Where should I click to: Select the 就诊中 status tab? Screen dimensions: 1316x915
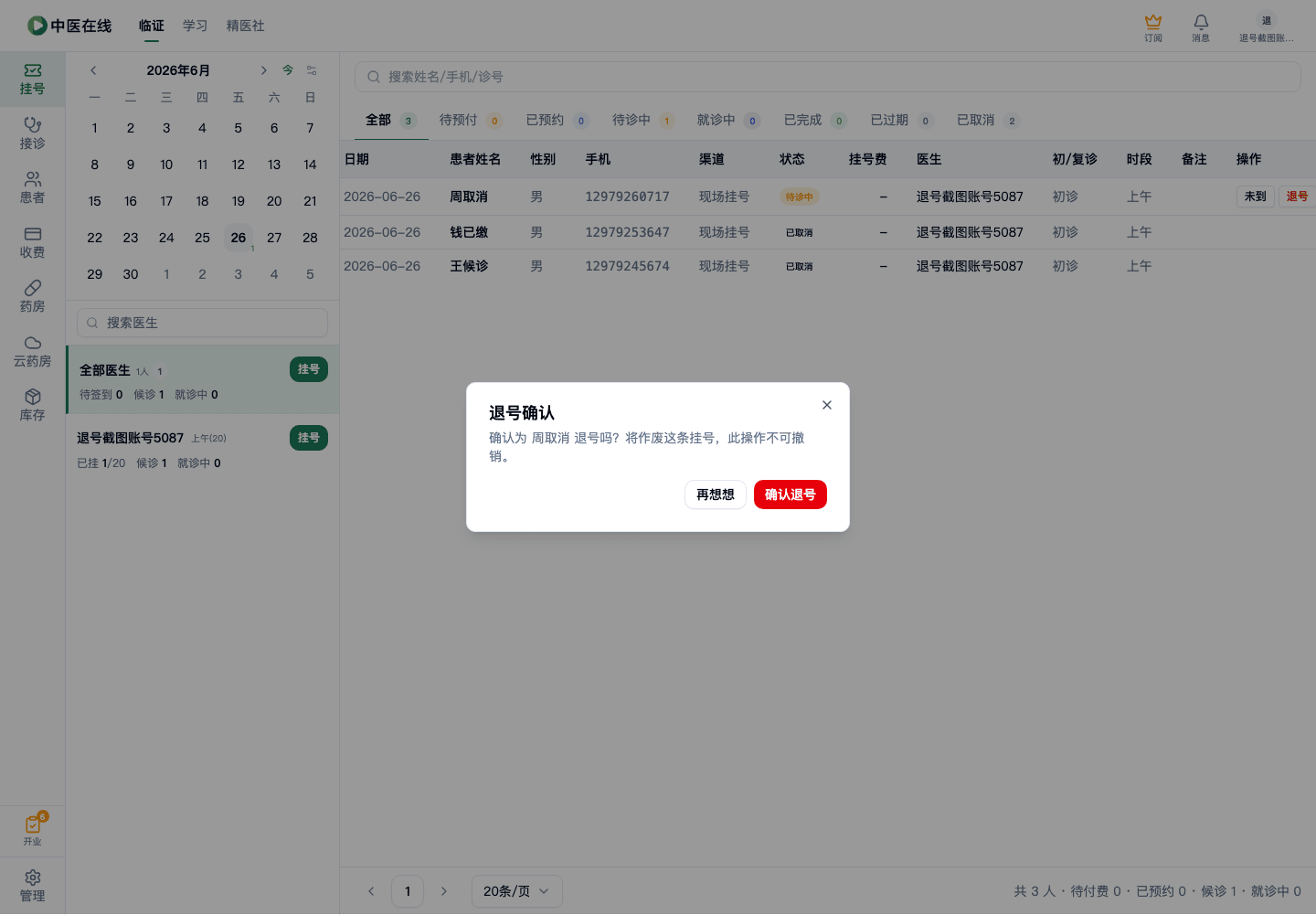(728, 121)
